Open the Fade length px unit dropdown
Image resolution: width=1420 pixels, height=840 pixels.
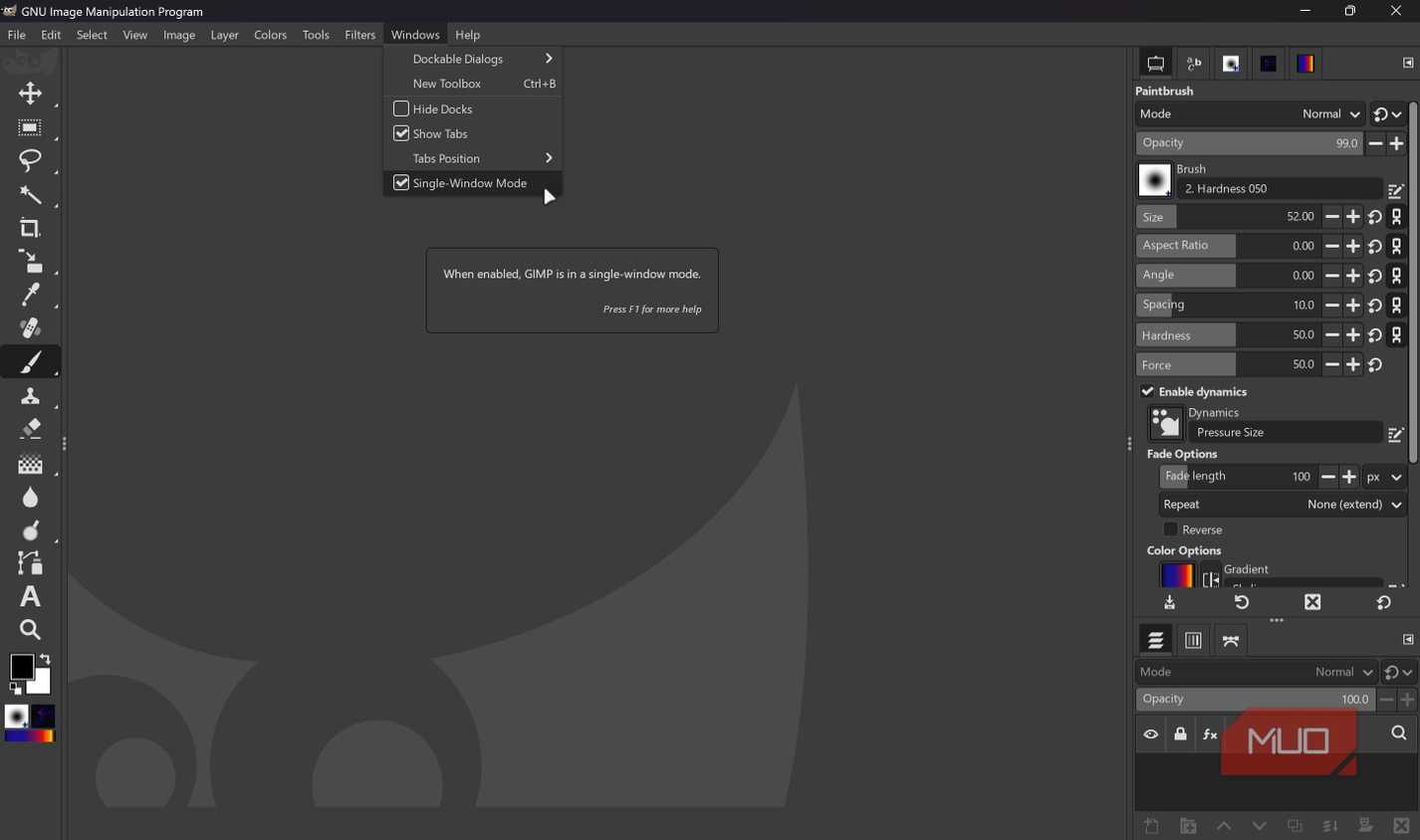point(1384,477)
